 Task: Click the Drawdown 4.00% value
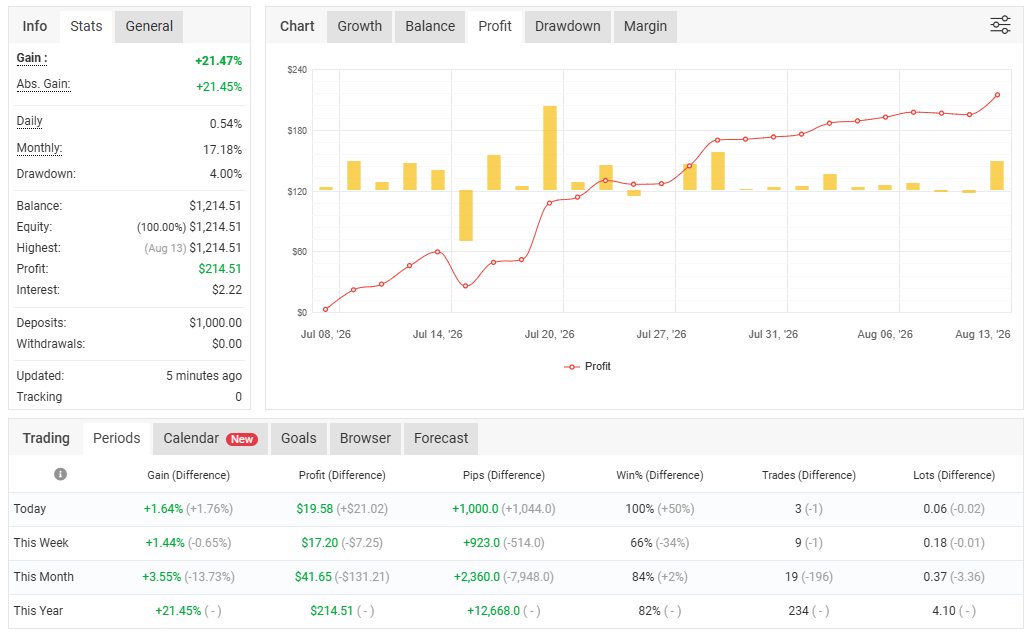click(226, 174)
